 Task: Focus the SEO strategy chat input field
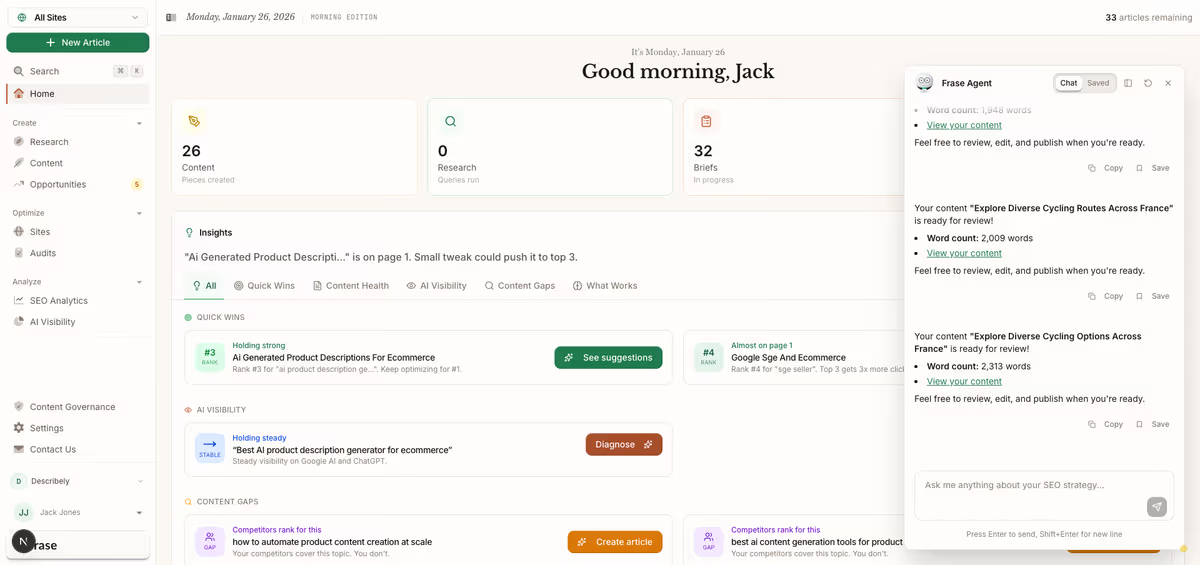(1030, 486)
